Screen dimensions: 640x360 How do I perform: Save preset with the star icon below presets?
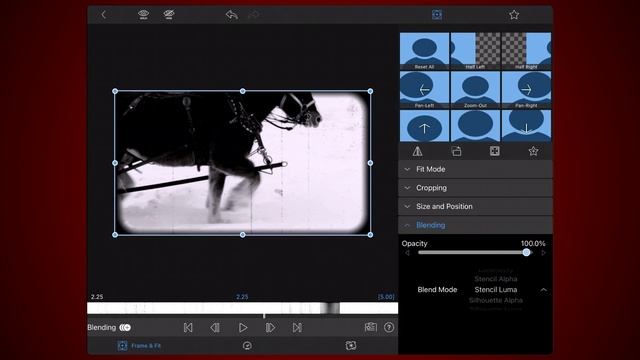(533, 151)
